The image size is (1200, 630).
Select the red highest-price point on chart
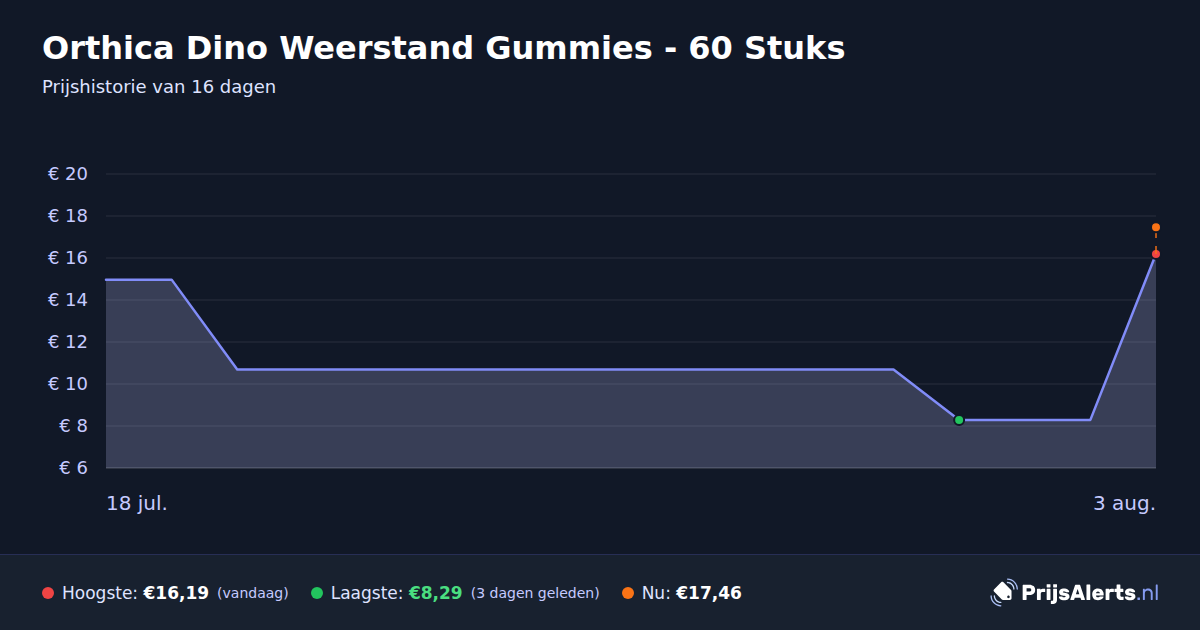pos(1156,254)
